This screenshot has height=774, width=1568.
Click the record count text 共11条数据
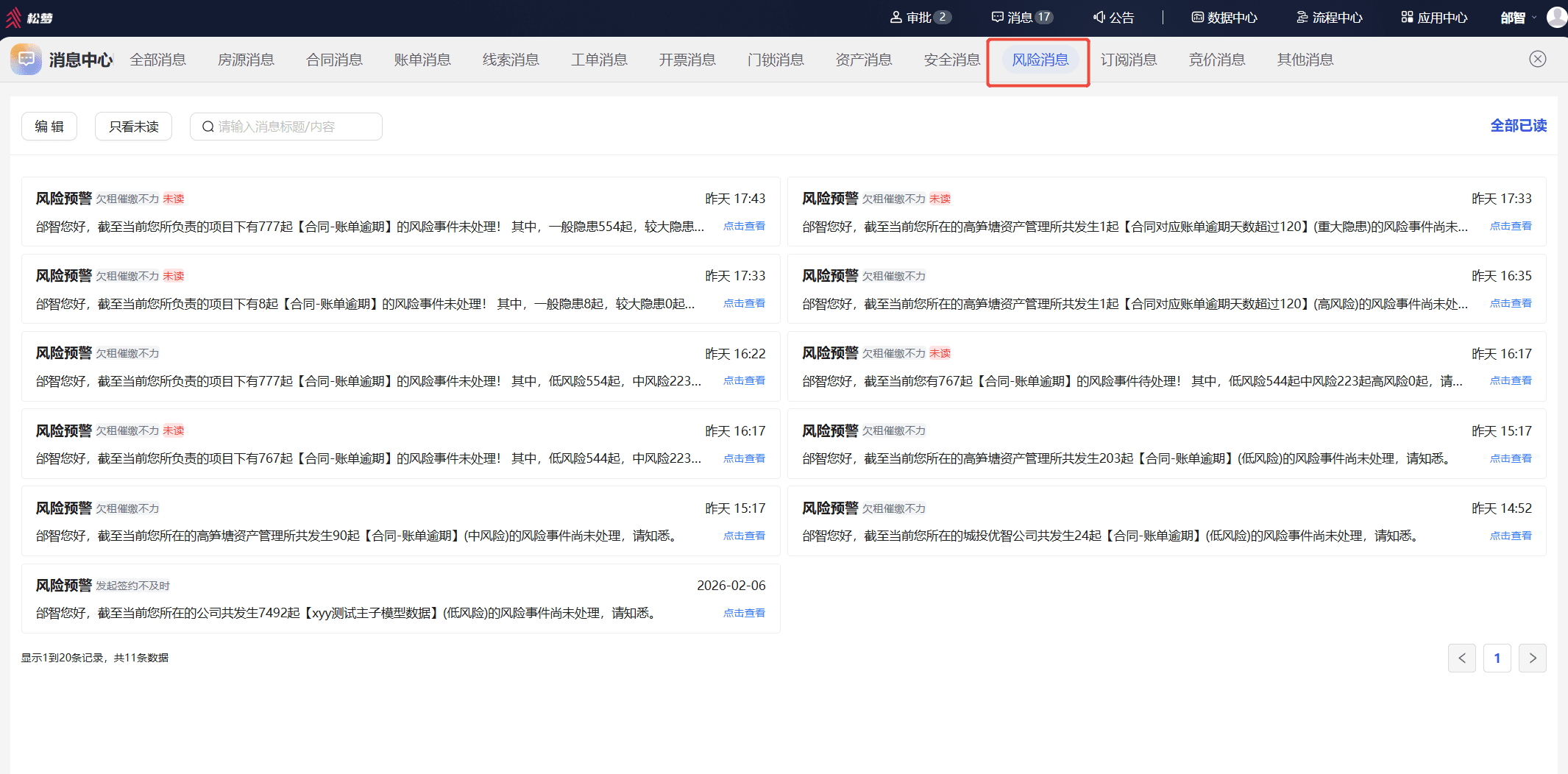141,658
